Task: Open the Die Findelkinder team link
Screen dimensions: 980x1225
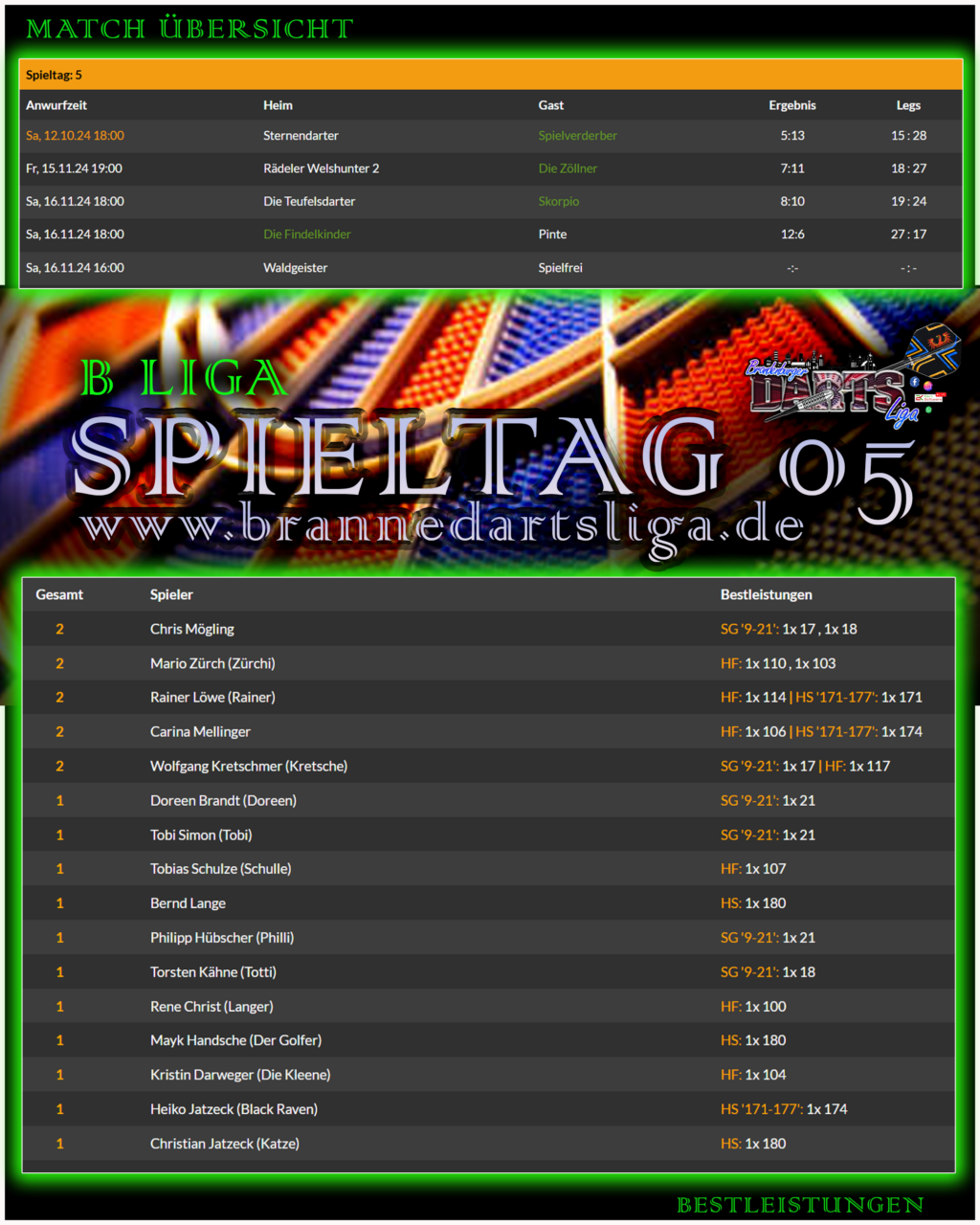Action: point(307,234)
